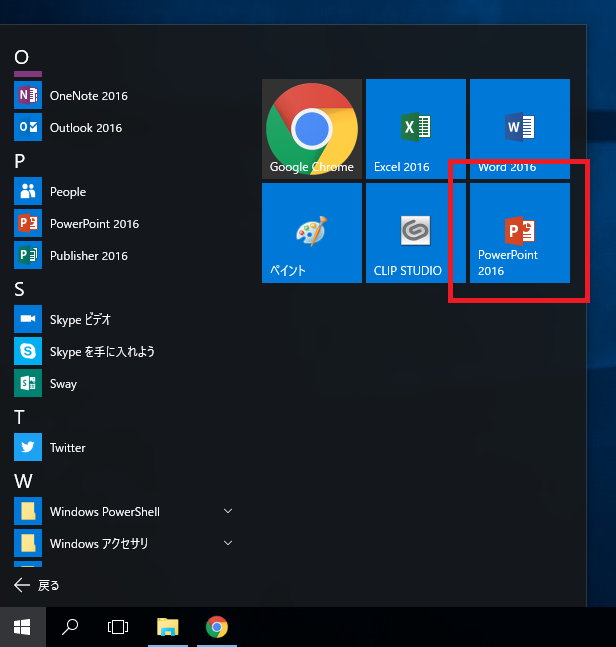
Task: Open File Explorer from the taskbar
Action: coord(168,627)
